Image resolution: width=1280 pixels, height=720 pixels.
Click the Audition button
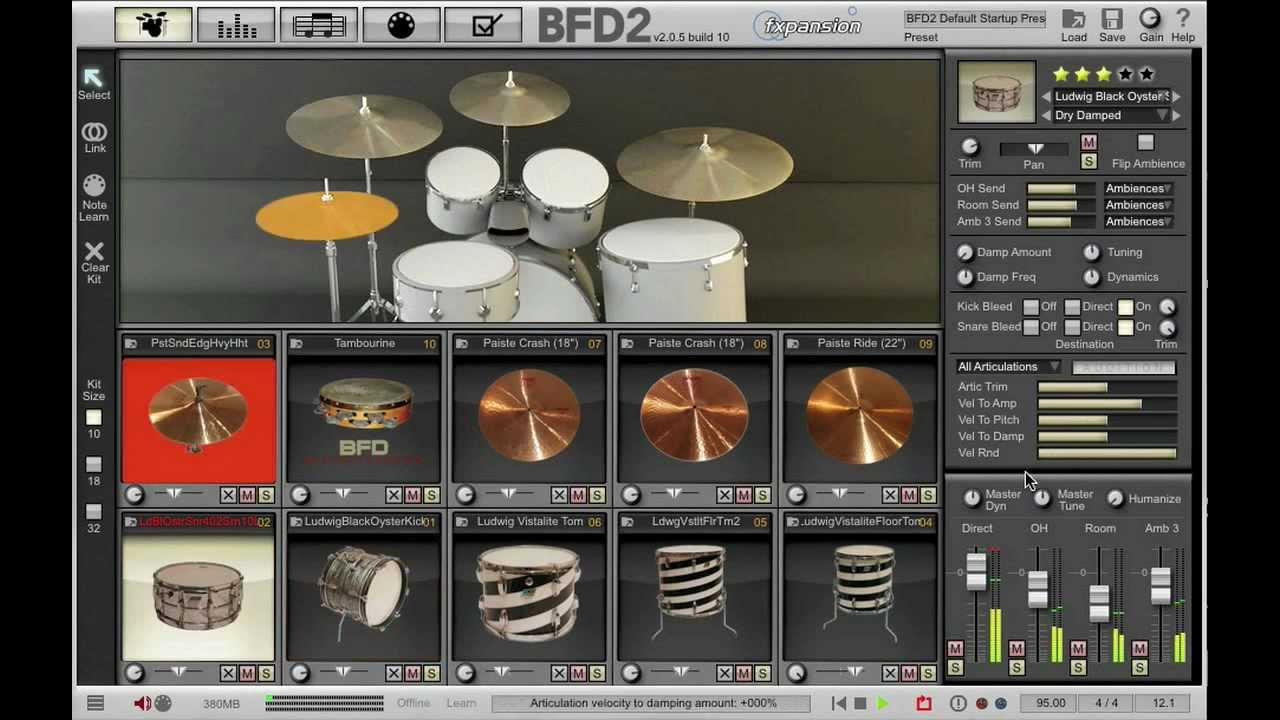1124,367
